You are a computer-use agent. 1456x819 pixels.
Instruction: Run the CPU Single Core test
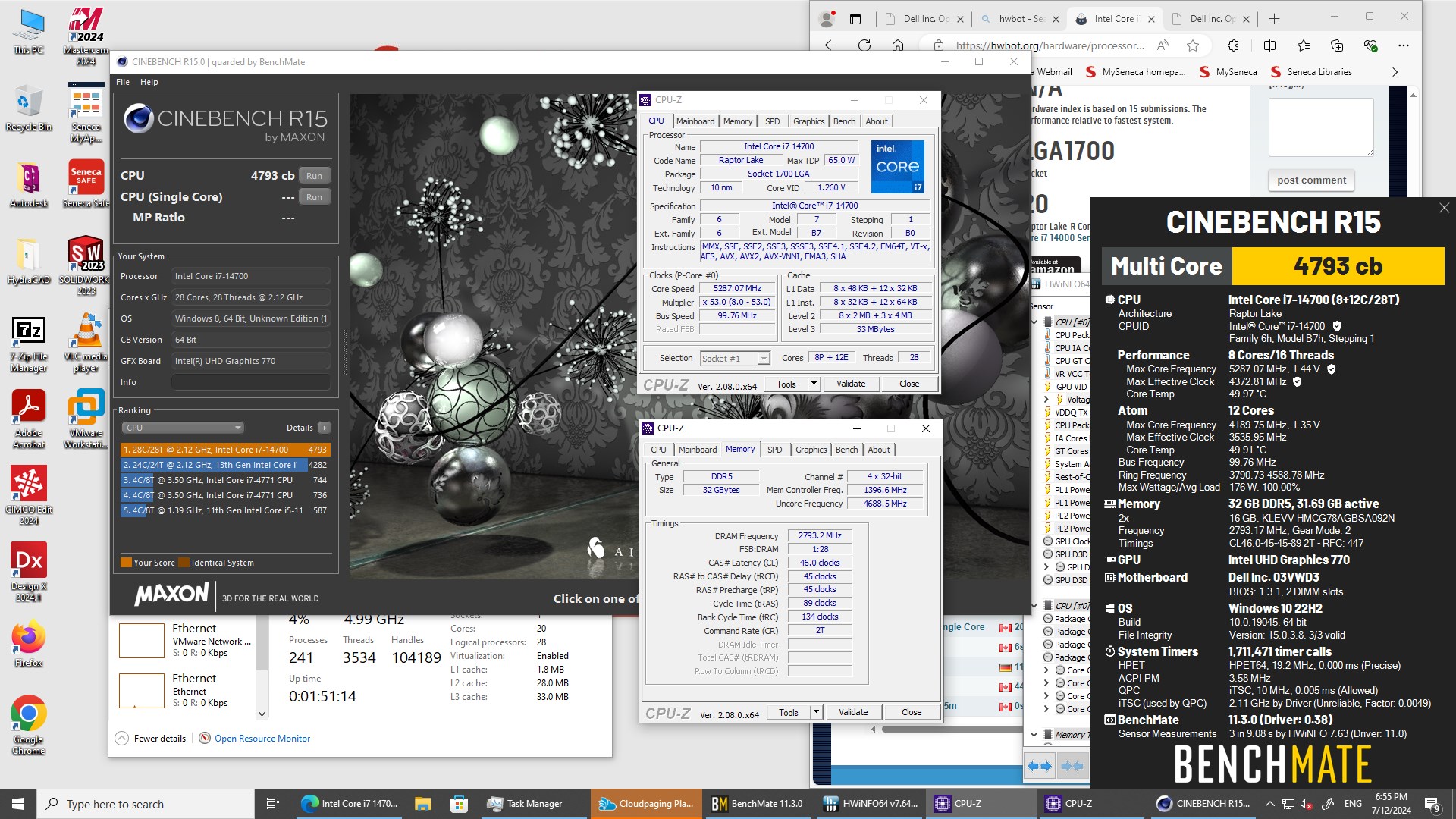[314, 197]
